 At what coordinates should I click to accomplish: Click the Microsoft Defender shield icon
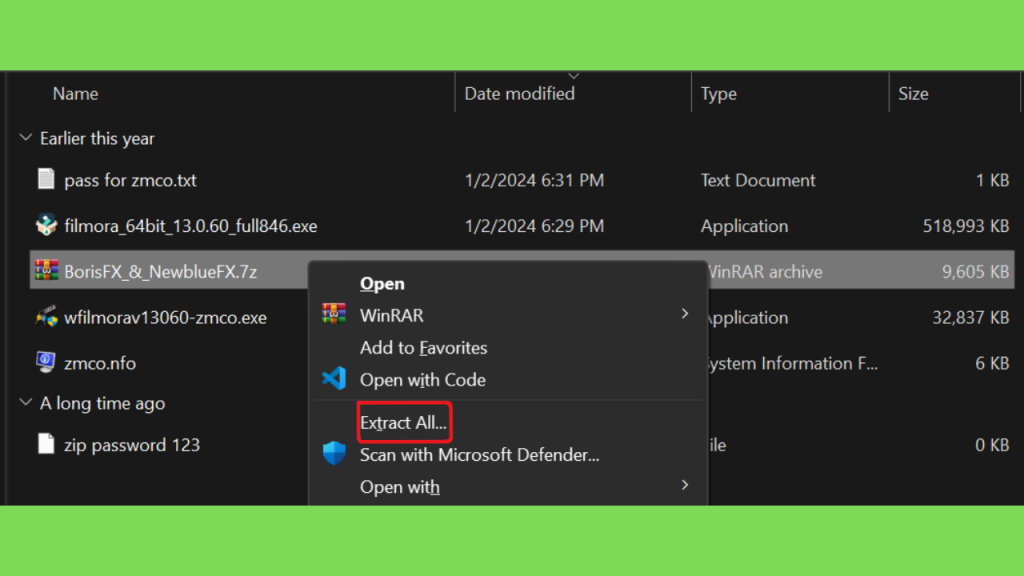[334, 453]
